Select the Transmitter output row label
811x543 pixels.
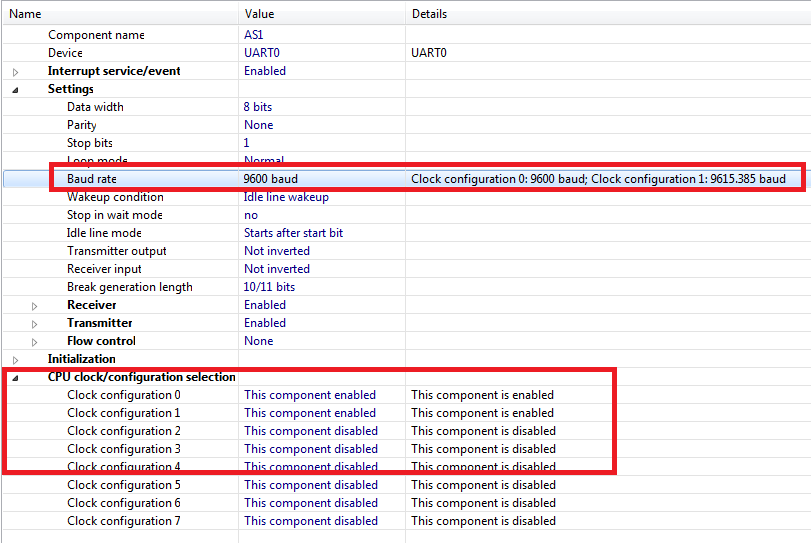117,251
